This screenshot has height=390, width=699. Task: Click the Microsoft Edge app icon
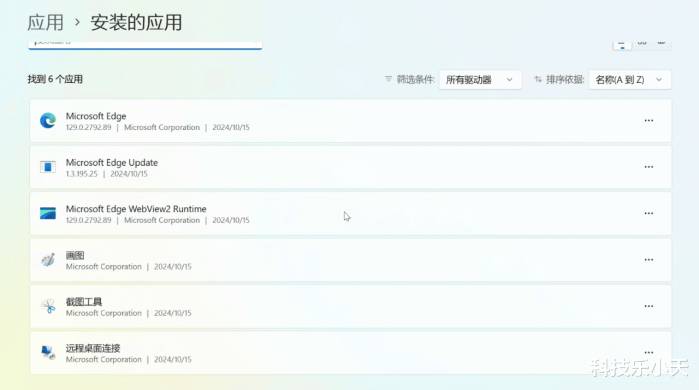(x=48, y=120)
